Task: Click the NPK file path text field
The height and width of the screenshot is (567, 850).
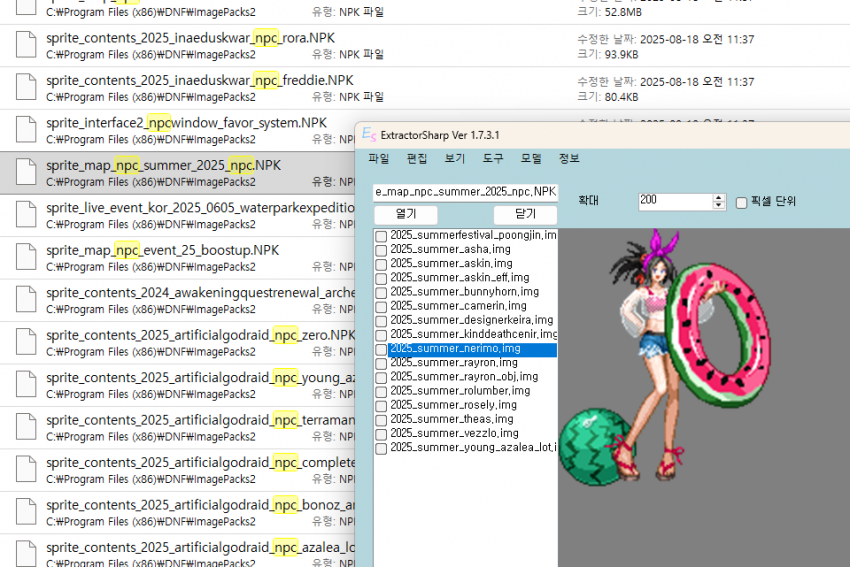Action: 465,191
